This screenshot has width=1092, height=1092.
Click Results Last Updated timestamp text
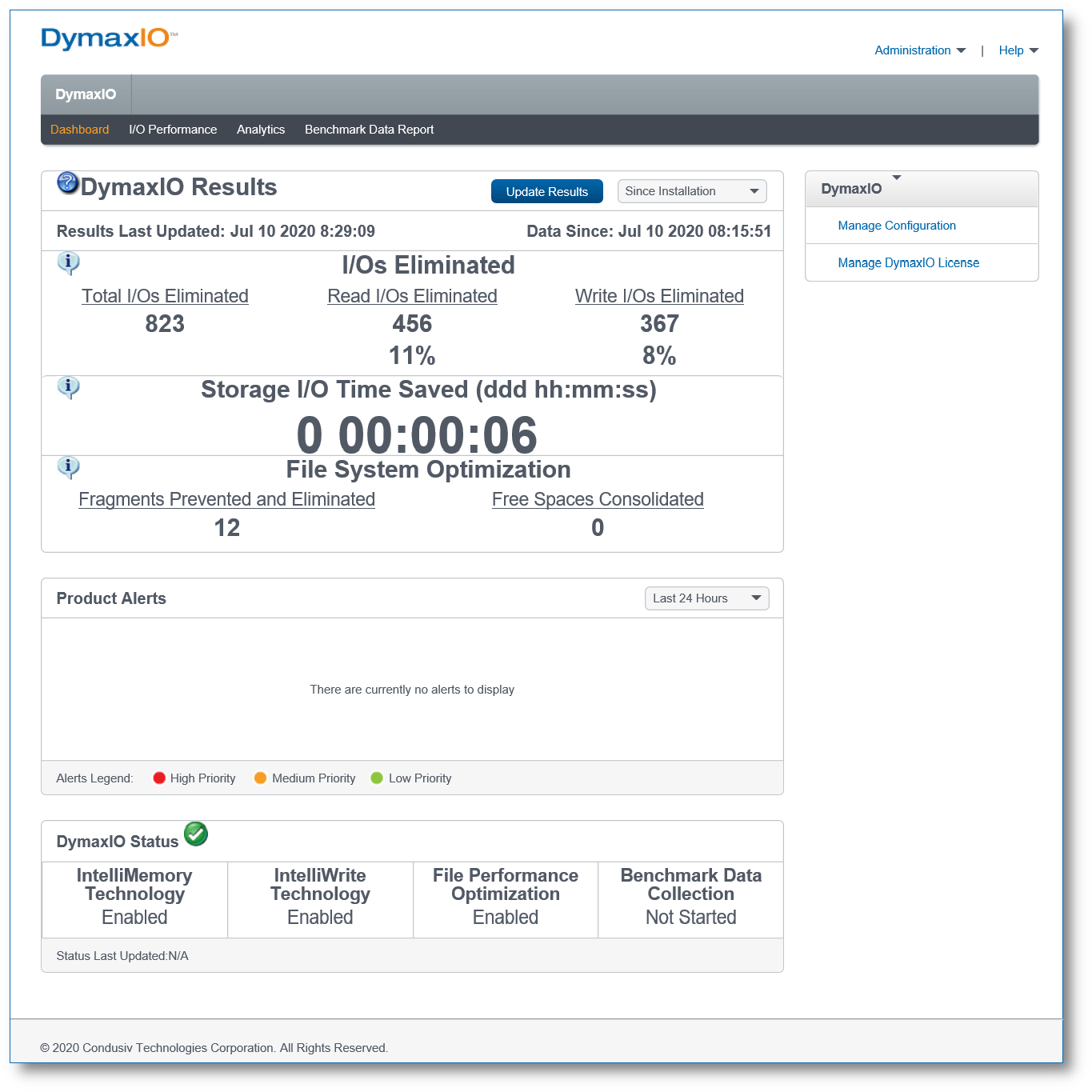click(x=216, y=231)
